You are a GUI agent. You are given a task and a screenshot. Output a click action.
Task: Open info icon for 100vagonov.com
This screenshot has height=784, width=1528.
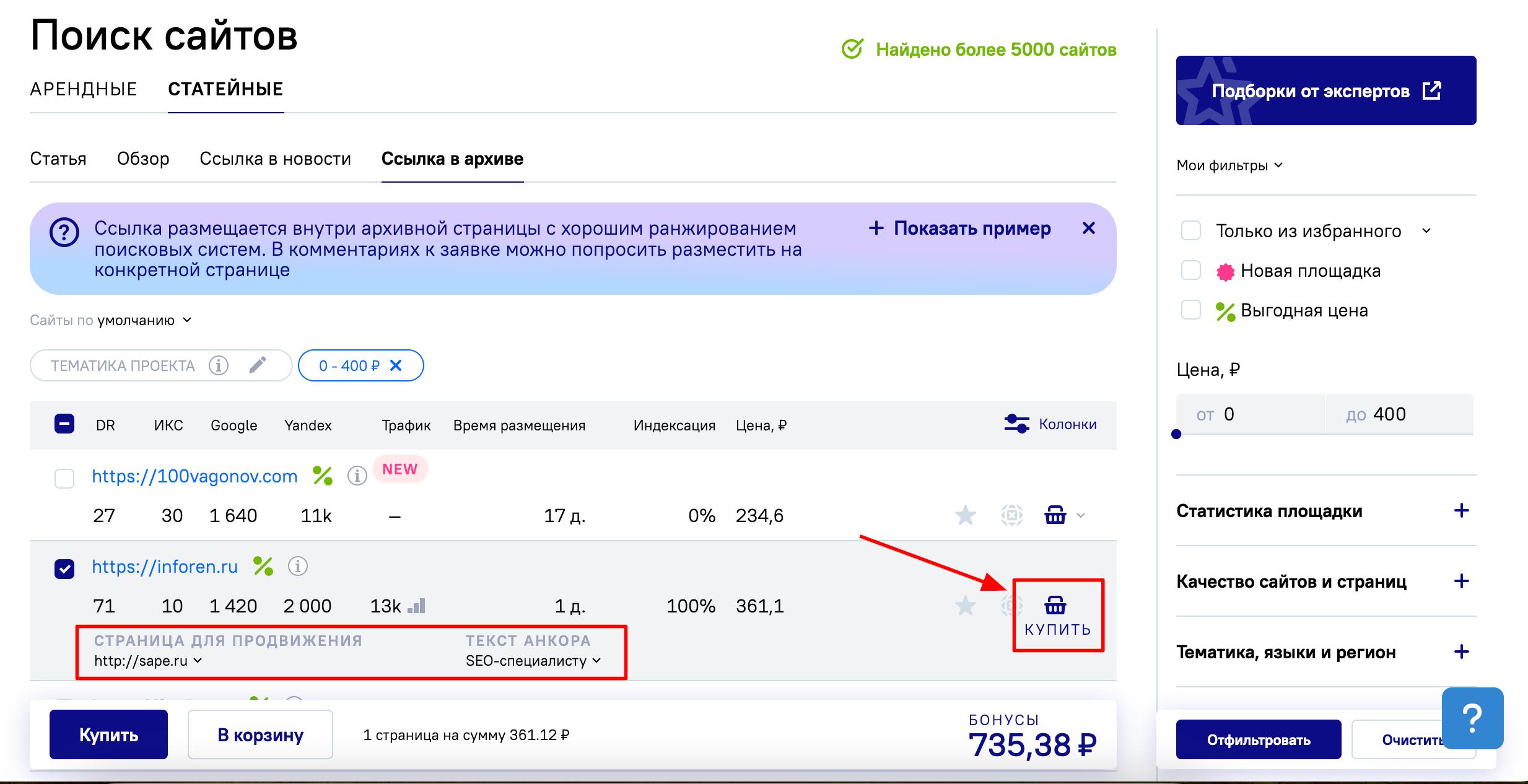tap(357, 476)
